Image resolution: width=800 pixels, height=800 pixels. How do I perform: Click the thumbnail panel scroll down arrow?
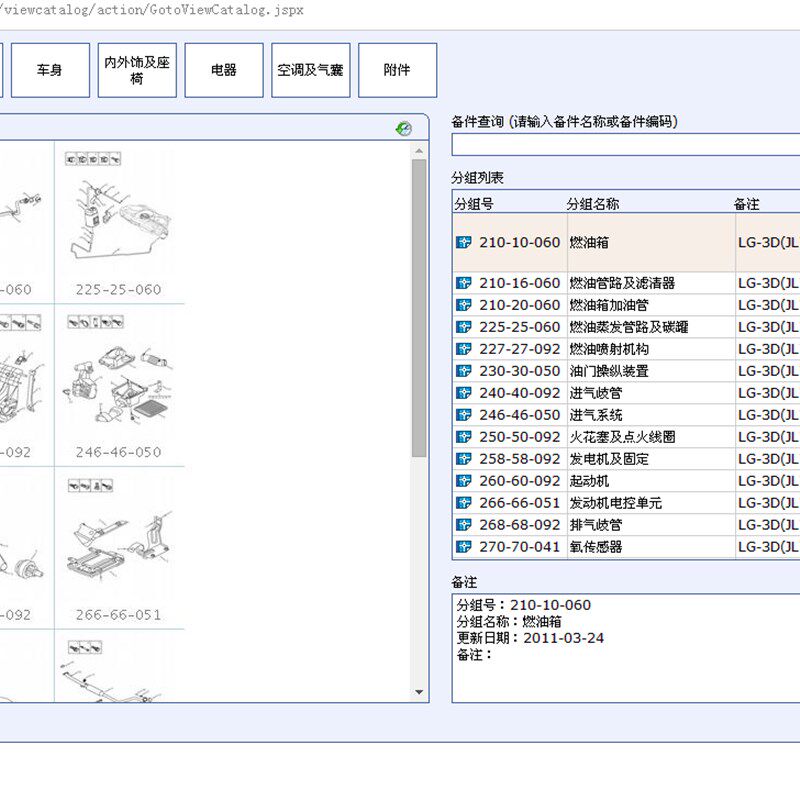click(x=419, y=692)
